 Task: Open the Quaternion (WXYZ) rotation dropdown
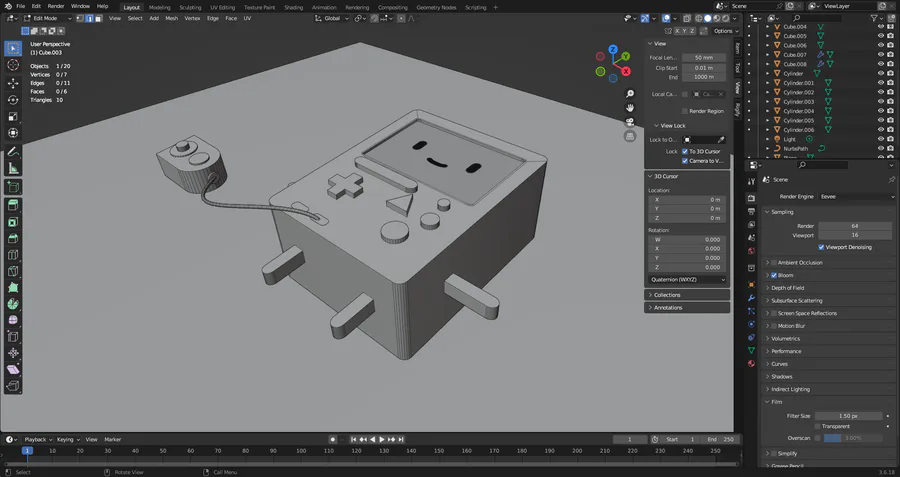pos(687,280)
